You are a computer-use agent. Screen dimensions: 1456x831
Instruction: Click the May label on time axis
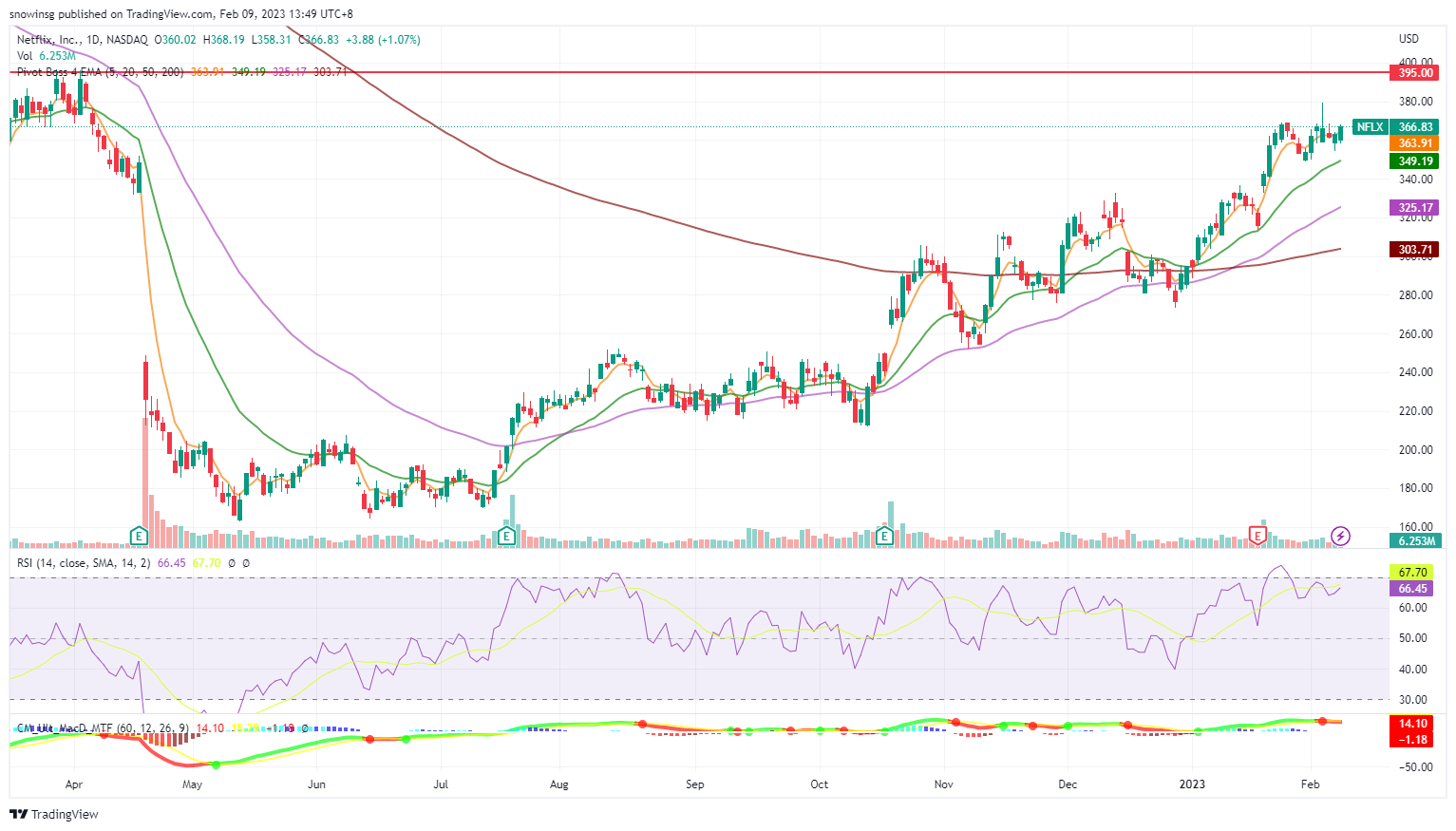(x=192, y=784)
